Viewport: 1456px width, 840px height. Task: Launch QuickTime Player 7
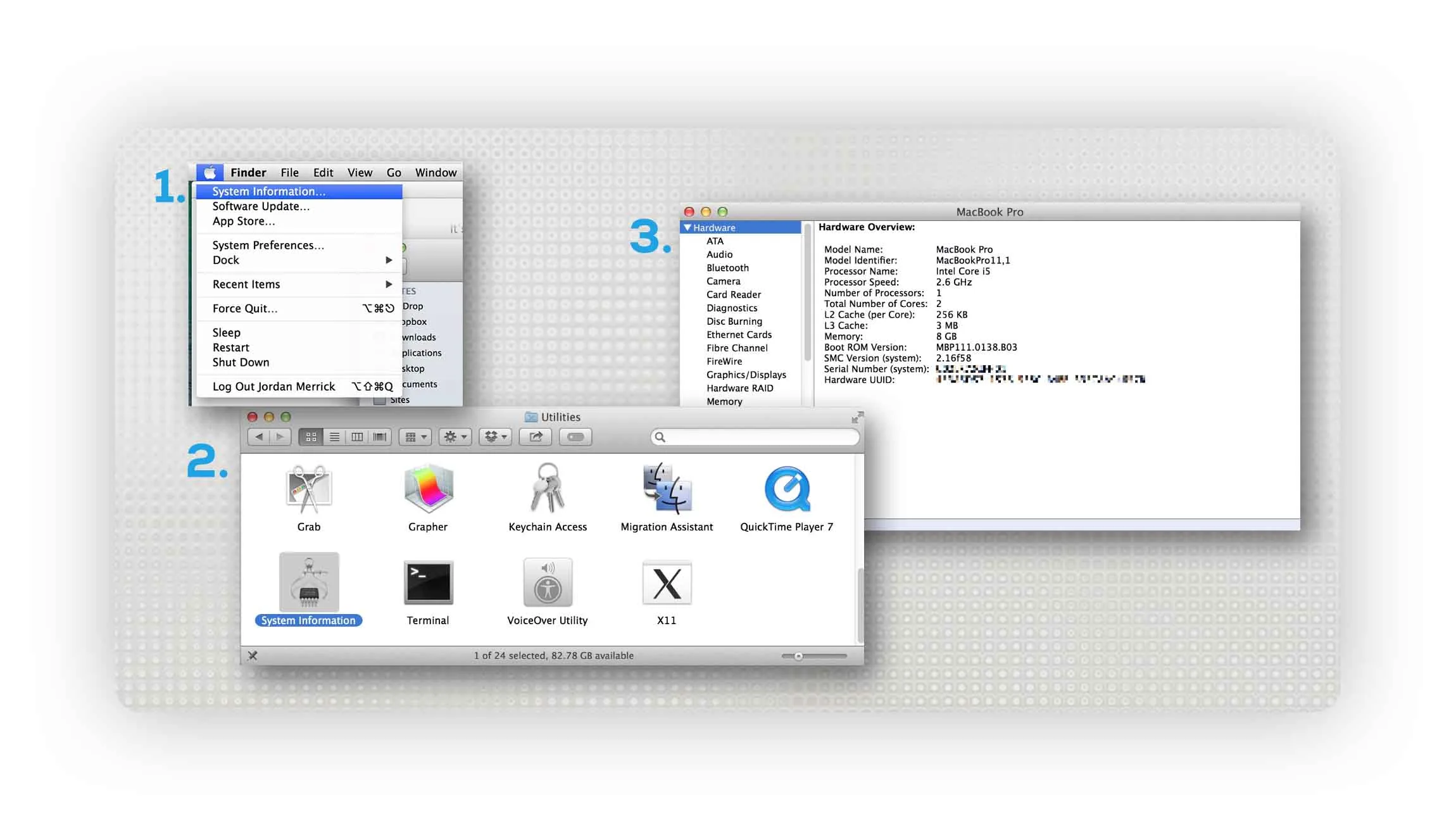point(786,489)
